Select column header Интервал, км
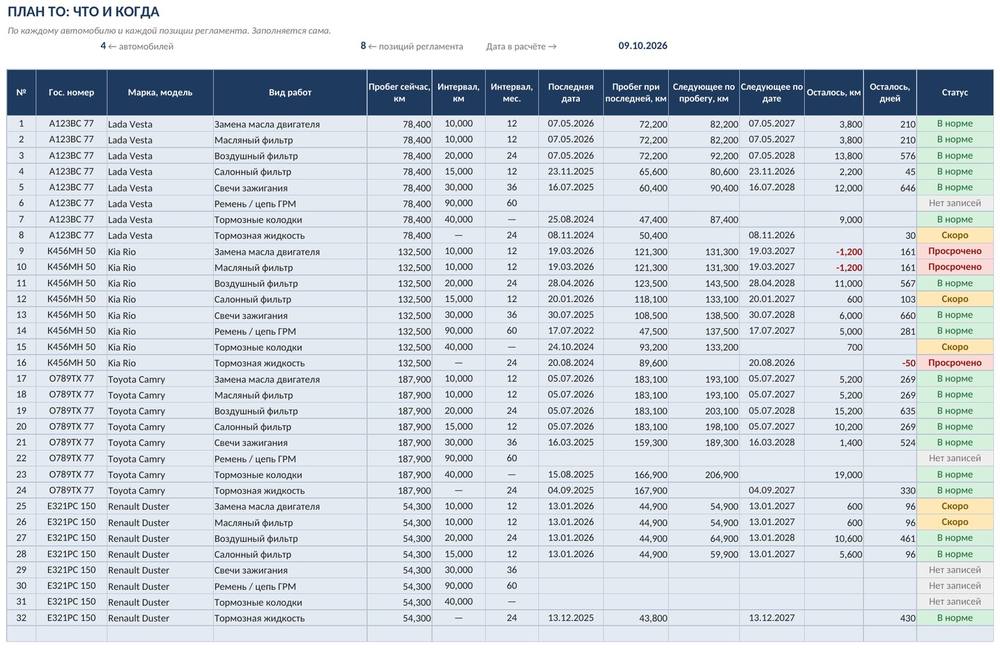1000x648 pixels. coord(459,92)
